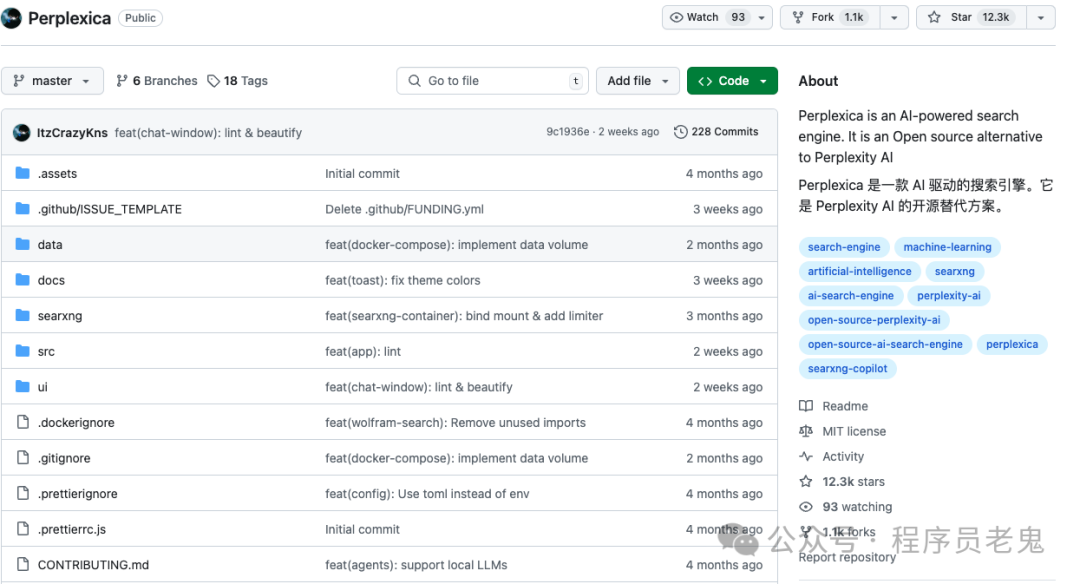Open the .gitignore file

click(64, 458)
